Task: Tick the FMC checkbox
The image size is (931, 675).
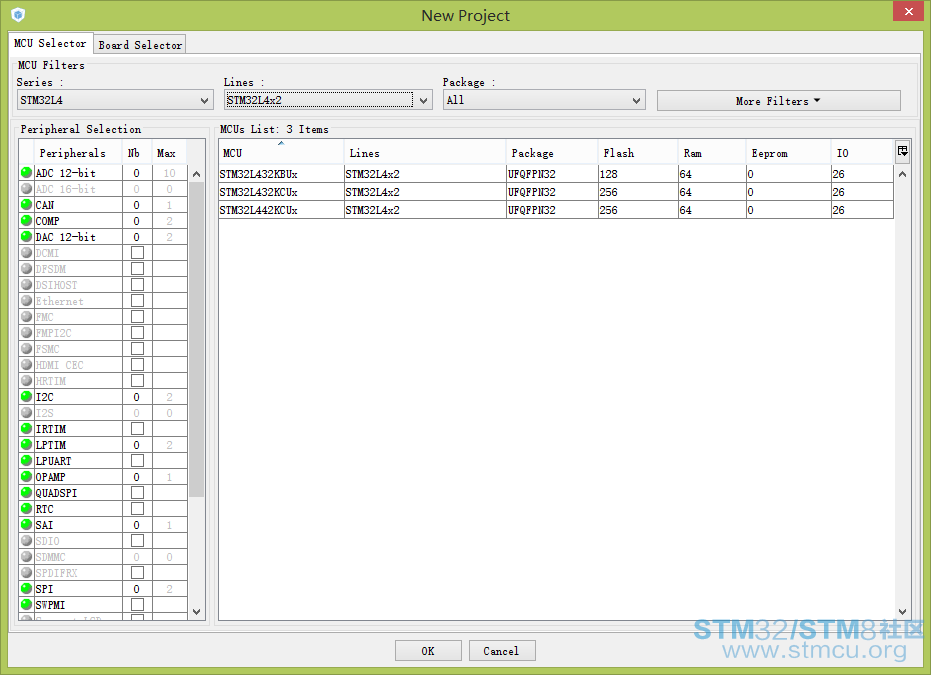Action: click(x=137, y=316)
